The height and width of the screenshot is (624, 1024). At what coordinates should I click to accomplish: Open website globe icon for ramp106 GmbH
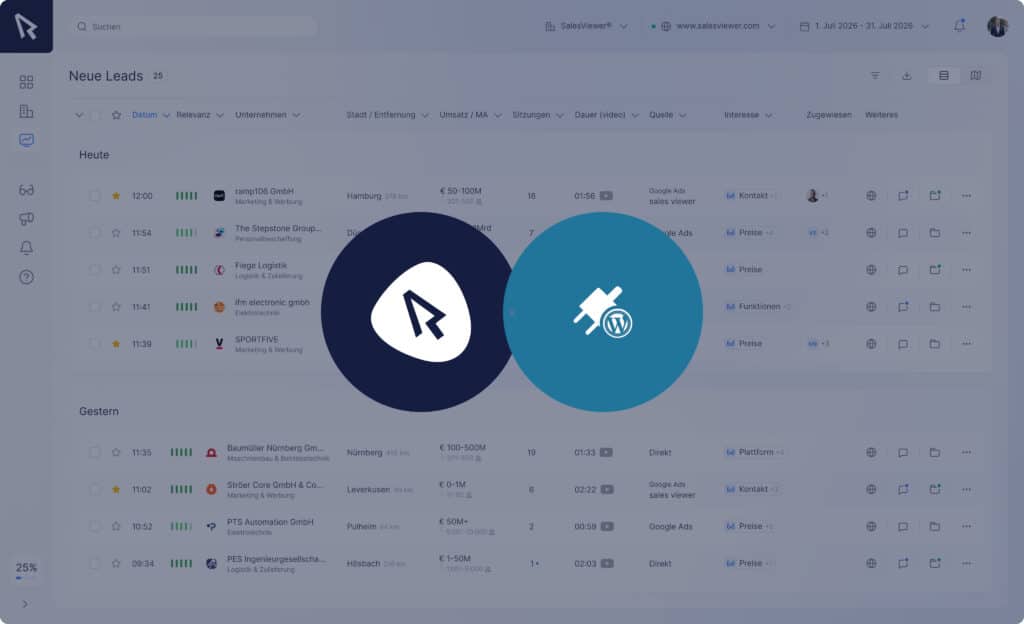871,196
